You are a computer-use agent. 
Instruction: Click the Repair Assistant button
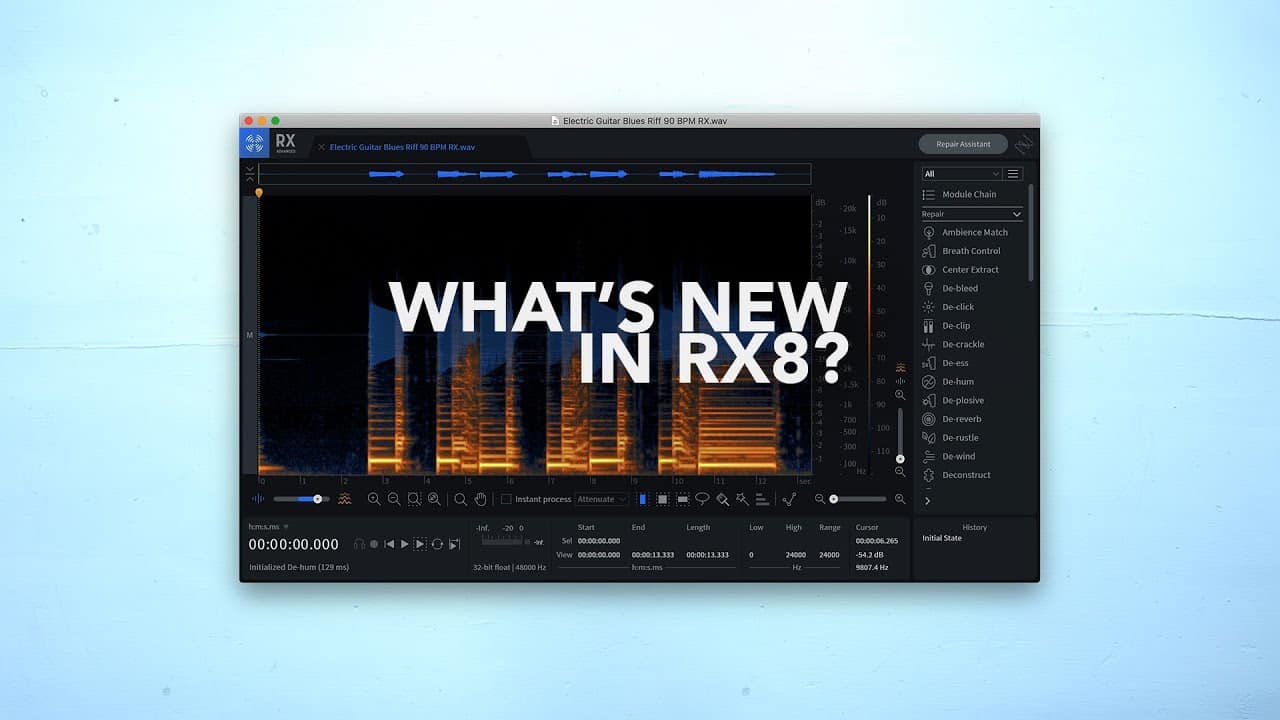[x=963, y=144]
